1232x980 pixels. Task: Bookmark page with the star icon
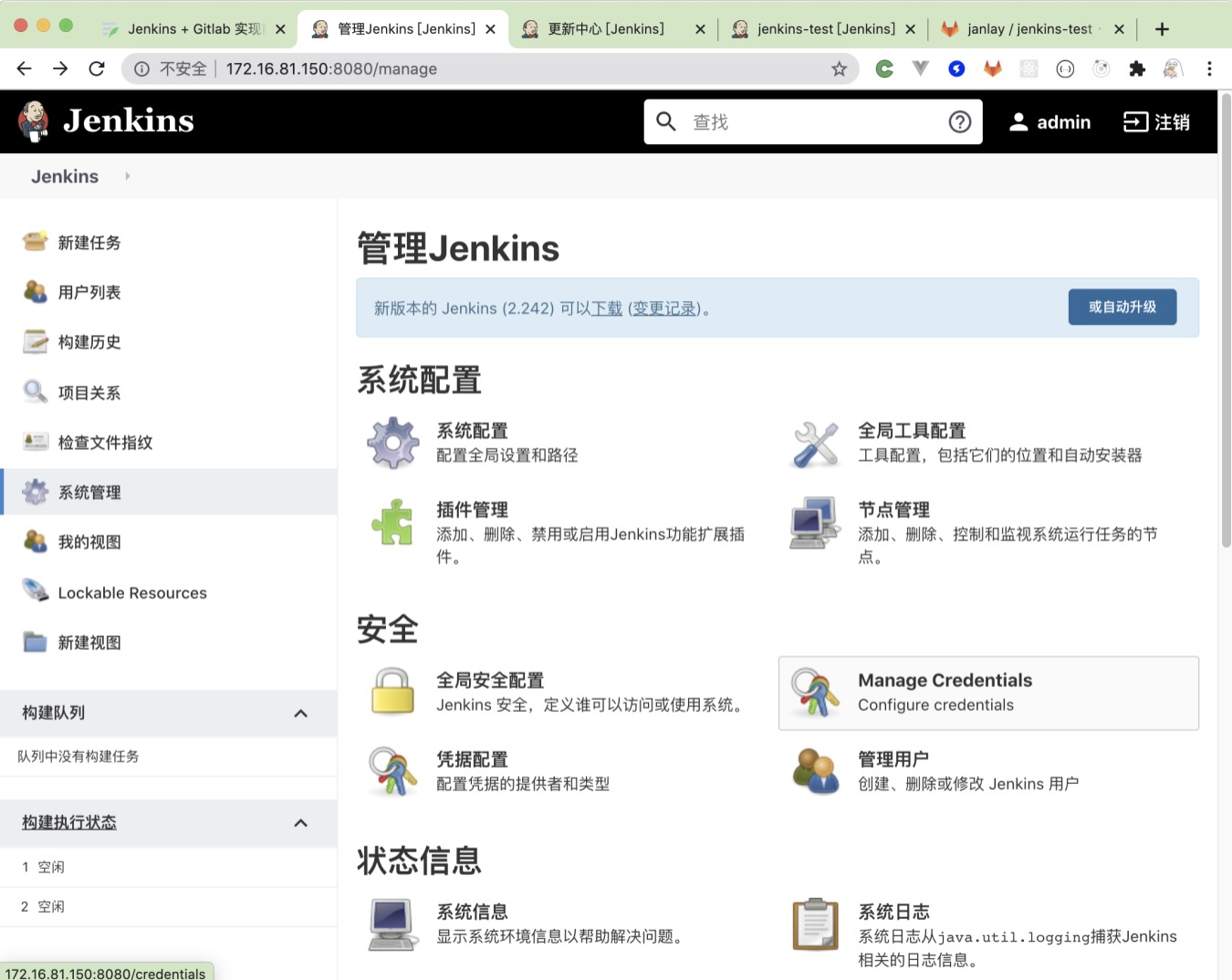pos(839,68)
